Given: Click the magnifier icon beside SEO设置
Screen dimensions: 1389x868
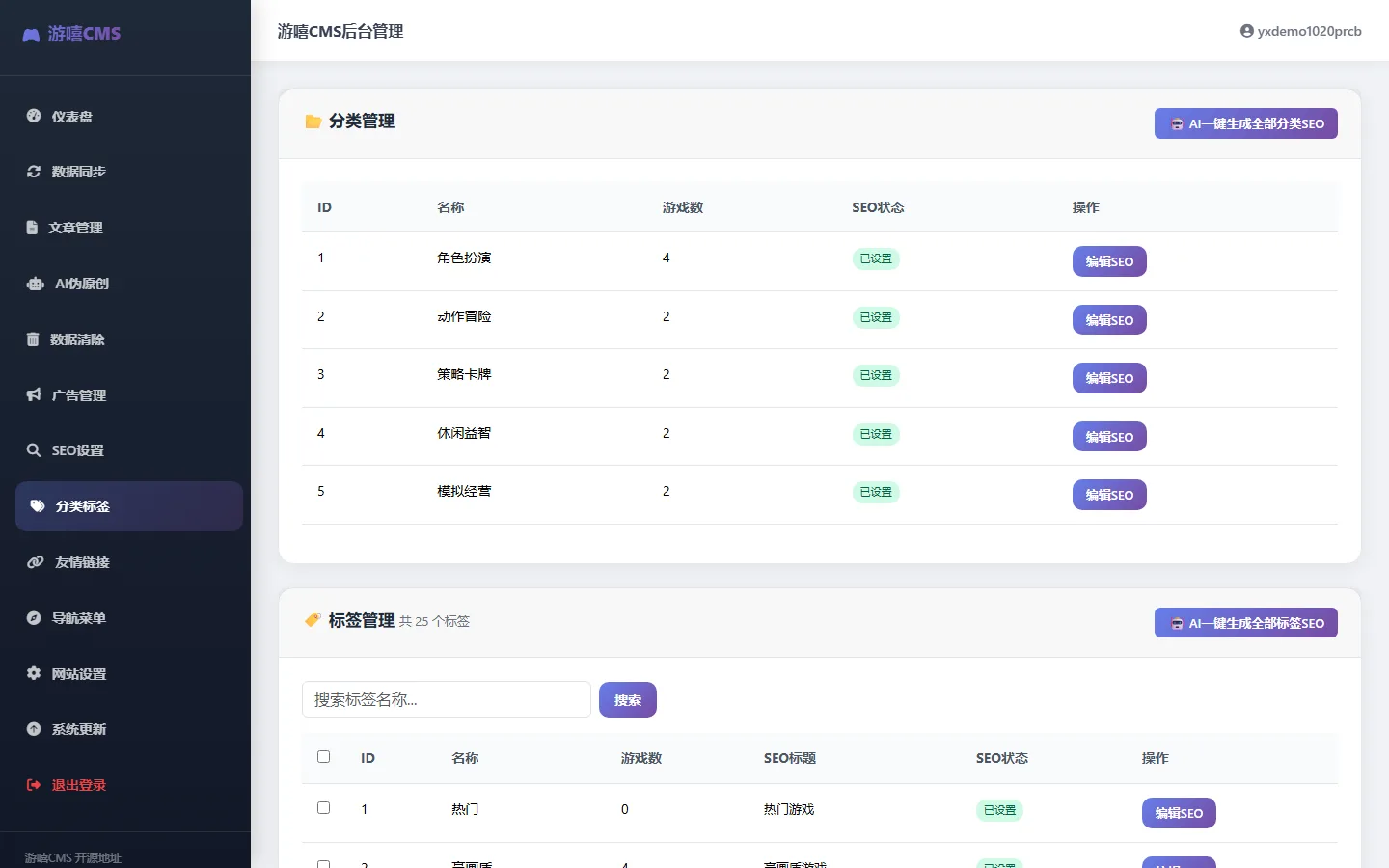Looking at the screenshot, I should pyautogui.click(x=34, y=450).
